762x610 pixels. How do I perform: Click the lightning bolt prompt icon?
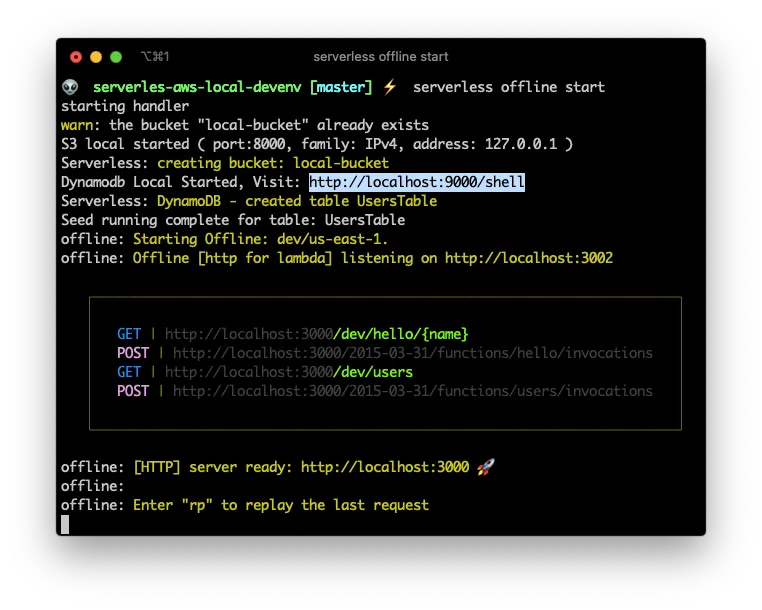(x=390, y=87)
